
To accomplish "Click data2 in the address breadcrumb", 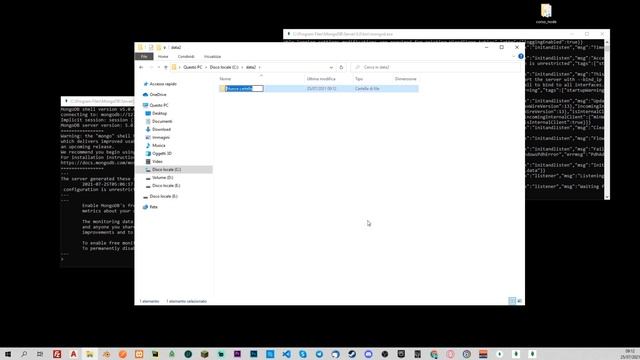I will 251,67.
